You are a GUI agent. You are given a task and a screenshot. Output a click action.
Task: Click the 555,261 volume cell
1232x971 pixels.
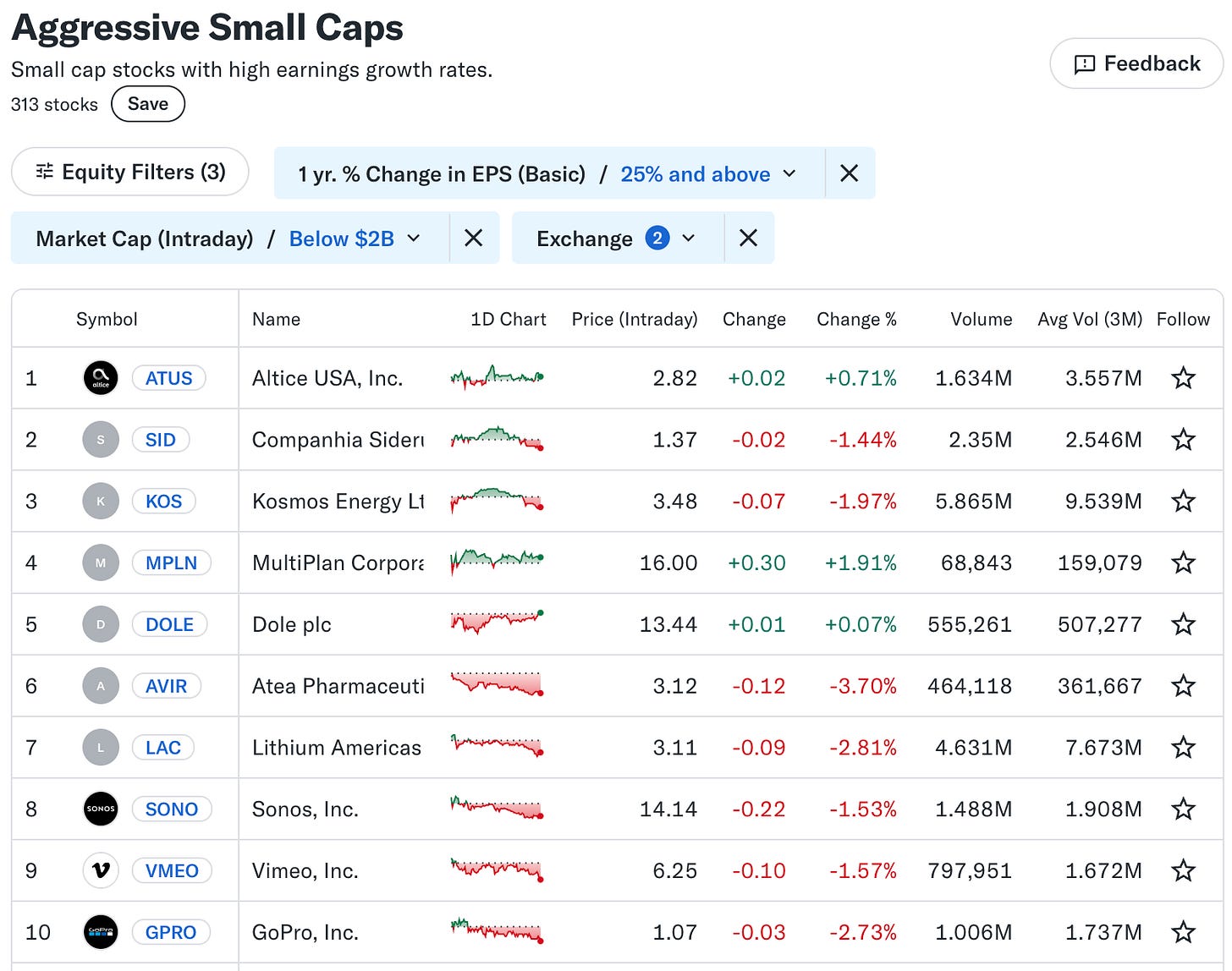(970, 624)
